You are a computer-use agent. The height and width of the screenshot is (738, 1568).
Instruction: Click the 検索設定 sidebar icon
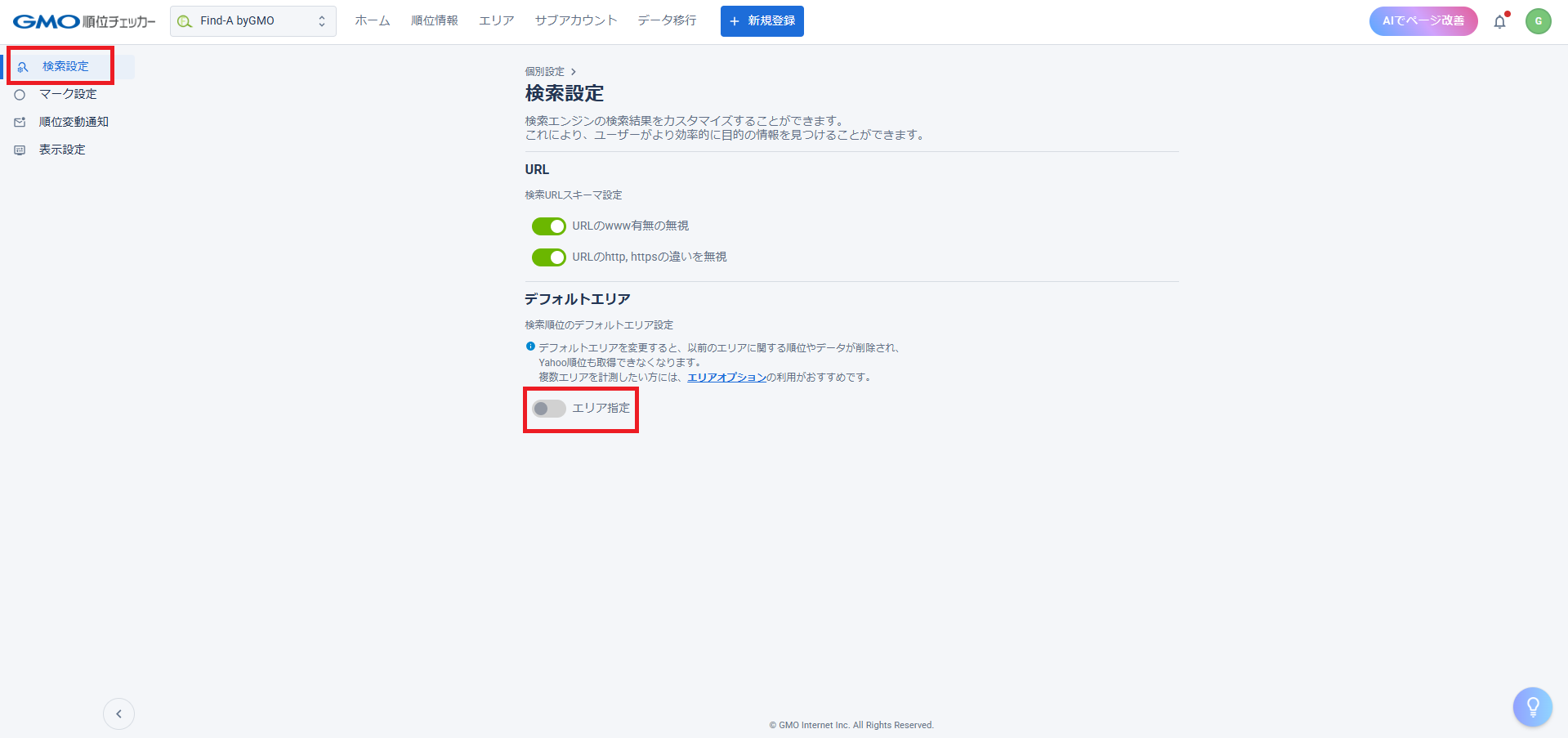pos(23,67)
